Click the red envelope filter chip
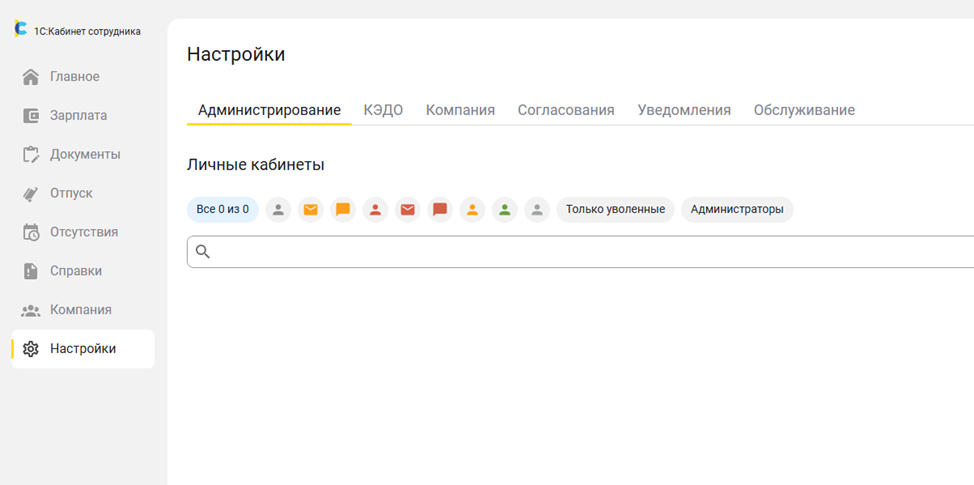Image resolution: width=974 pixels, height=485 pixels. click(407, 210)
